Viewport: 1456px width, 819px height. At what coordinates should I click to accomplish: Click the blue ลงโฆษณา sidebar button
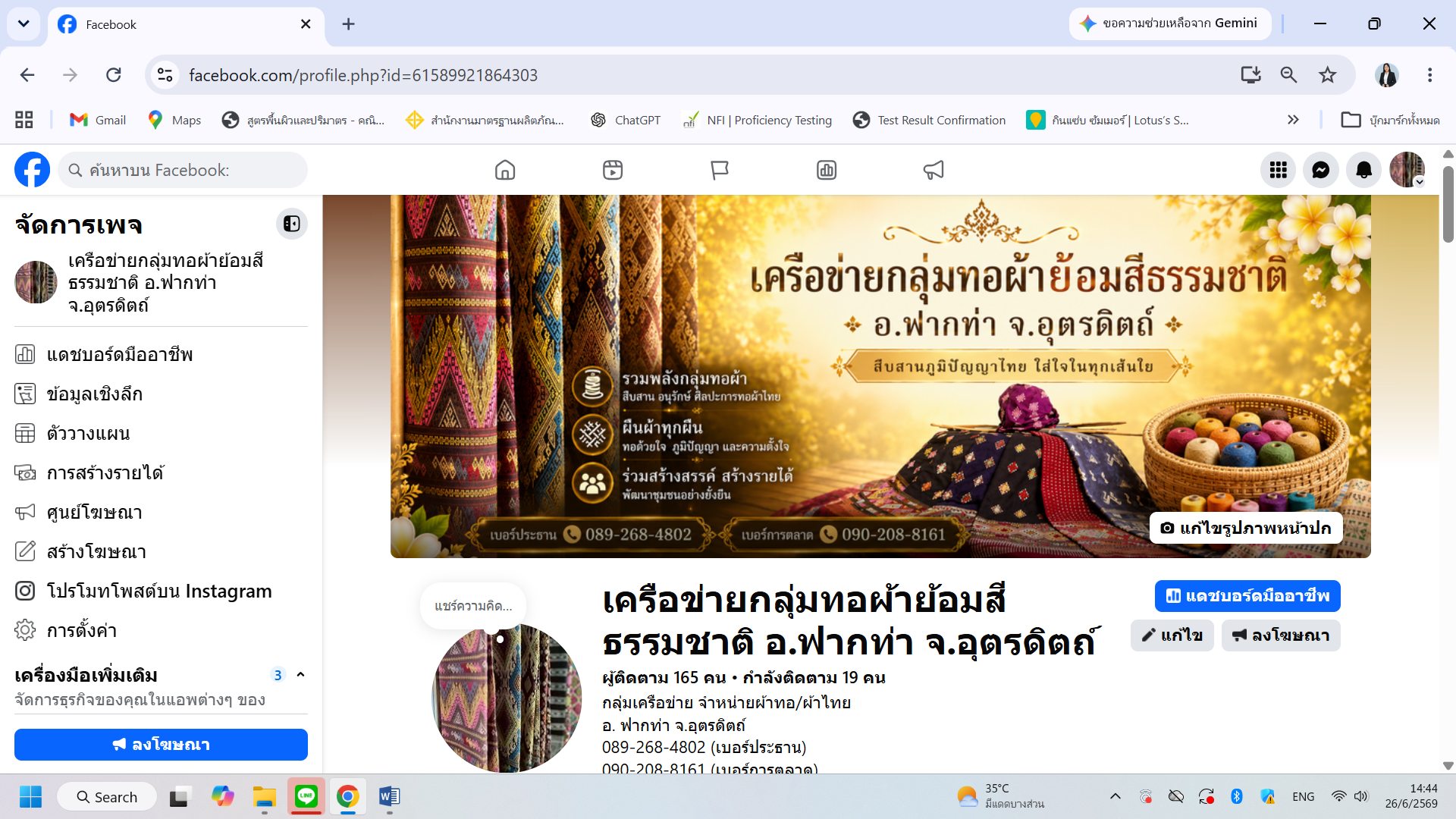(161, 745)
